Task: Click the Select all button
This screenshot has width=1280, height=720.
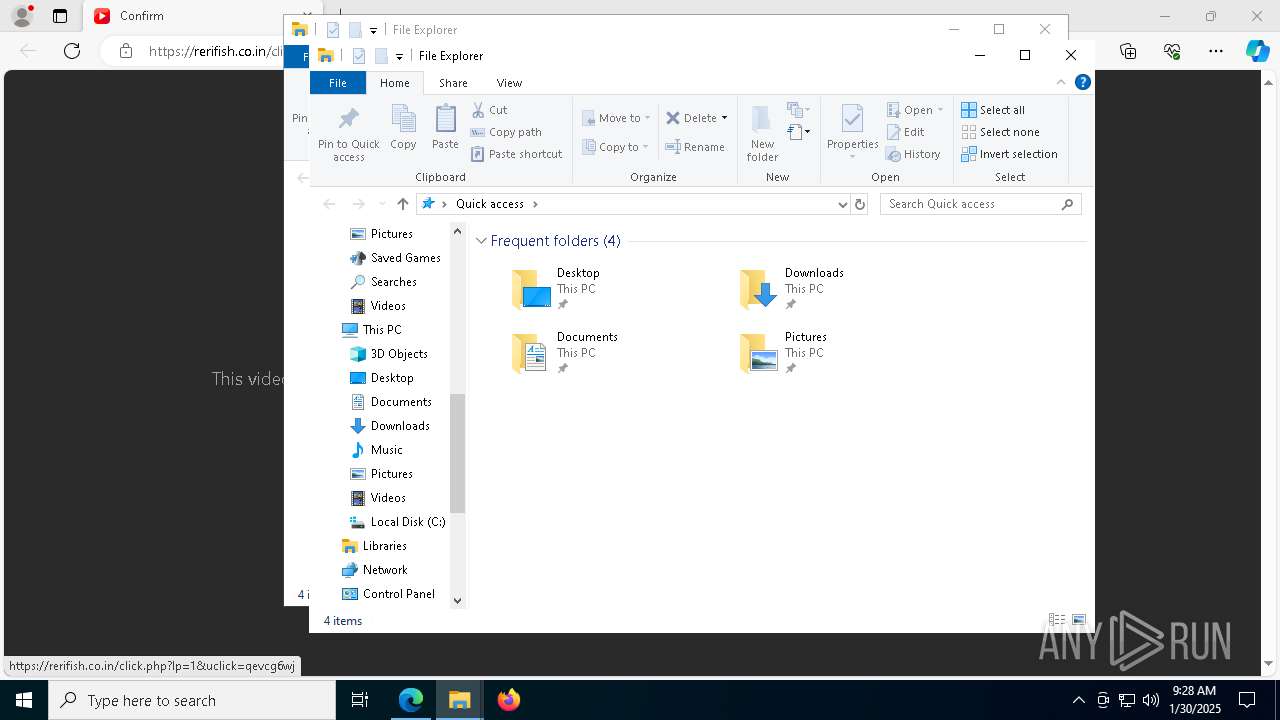Action: click(x=993, y=110)
